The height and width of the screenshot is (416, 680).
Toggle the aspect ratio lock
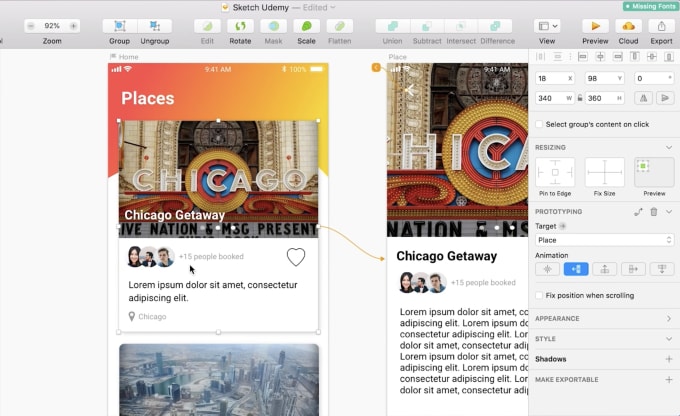pos(580,98)
